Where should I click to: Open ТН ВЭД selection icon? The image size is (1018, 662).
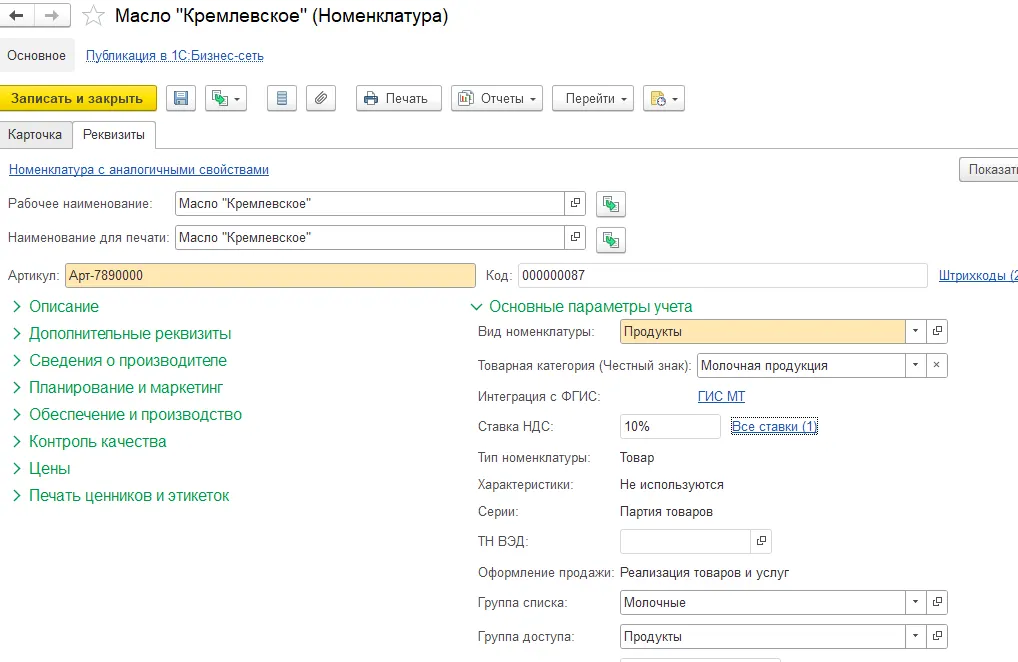762,541
